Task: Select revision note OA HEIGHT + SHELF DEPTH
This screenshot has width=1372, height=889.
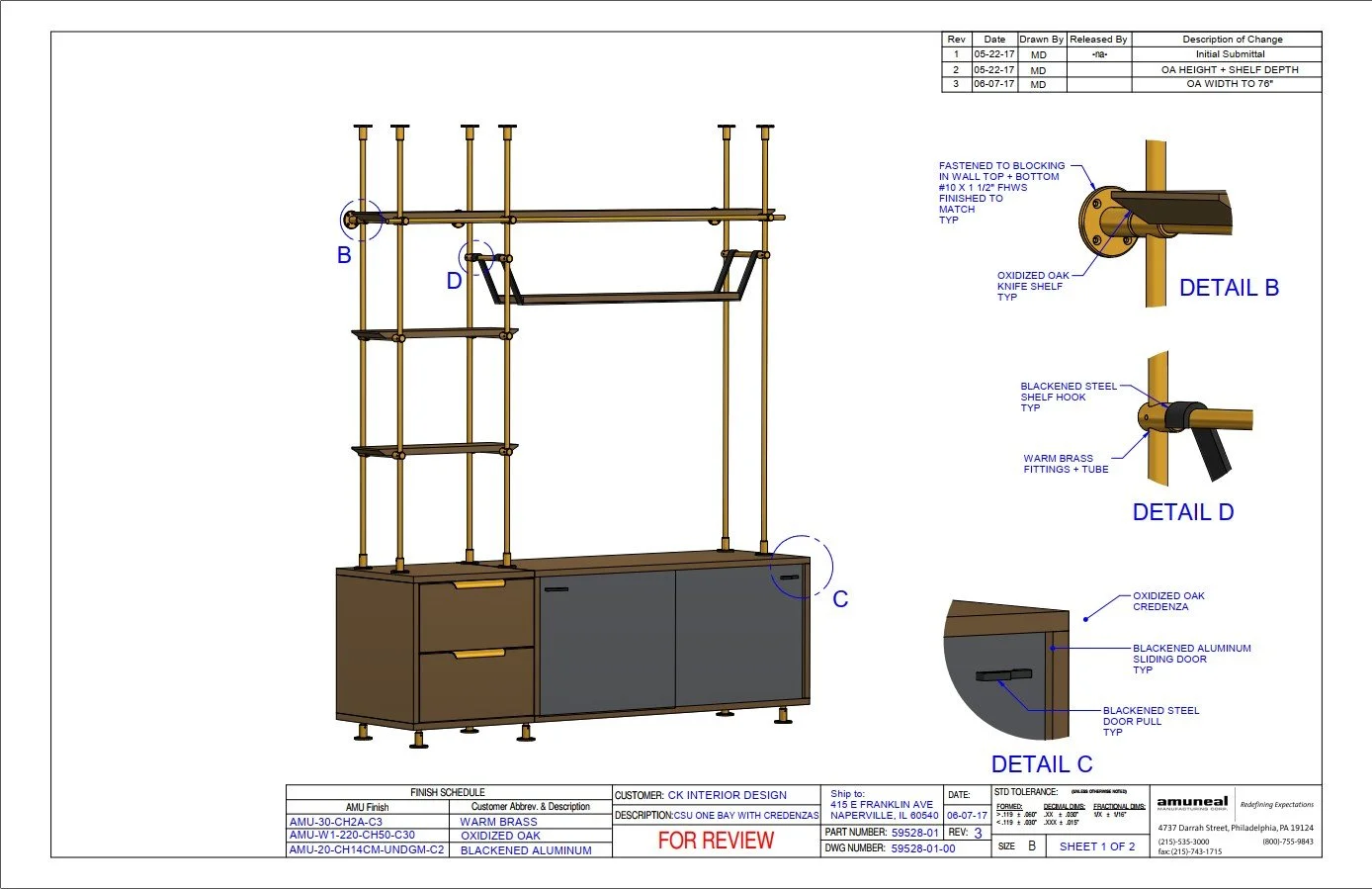Action: tap(1230, 69)
